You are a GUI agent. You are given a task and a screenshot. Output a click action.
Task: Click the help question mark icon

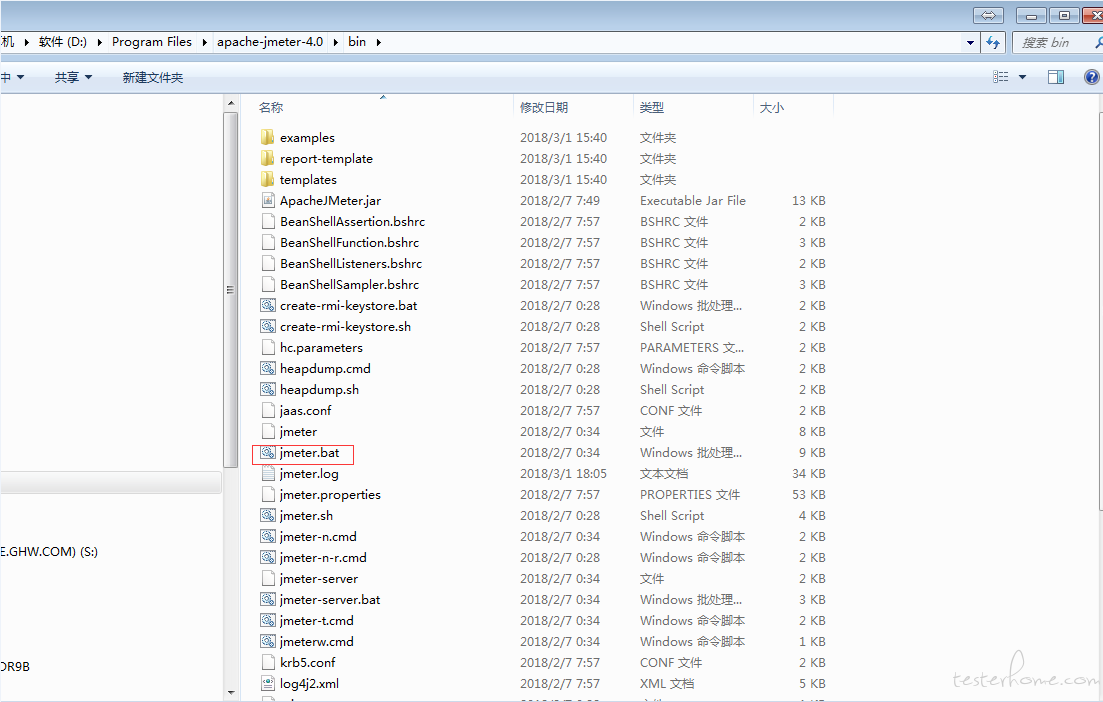pos(1091,77)
